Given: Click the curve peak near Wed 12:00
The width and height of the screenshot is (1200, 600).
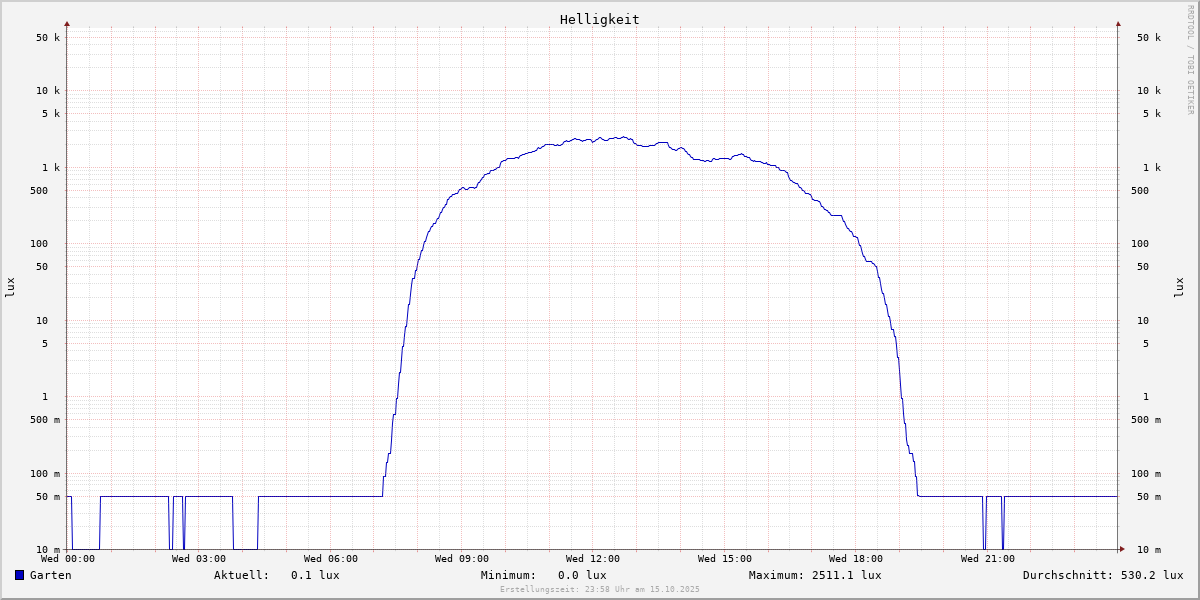Looking at the screenshot, I should pos(622,137).
